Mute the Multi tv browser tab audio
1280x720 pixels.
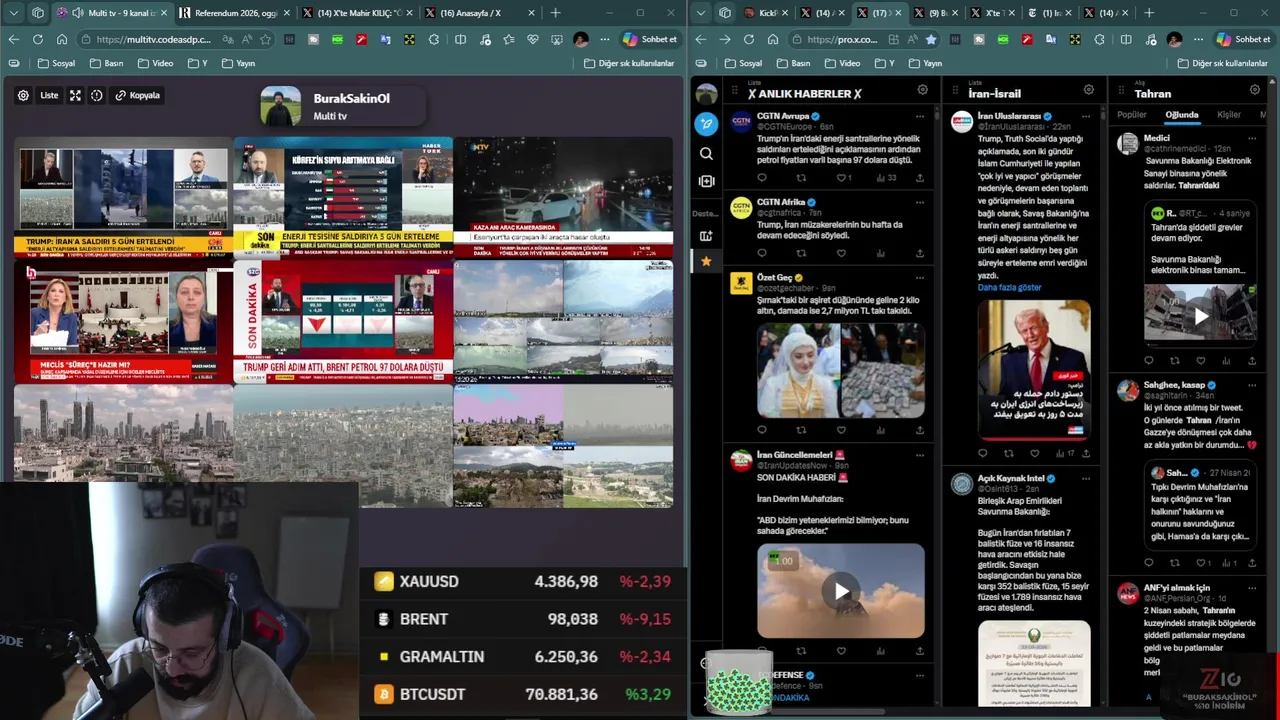77,13
